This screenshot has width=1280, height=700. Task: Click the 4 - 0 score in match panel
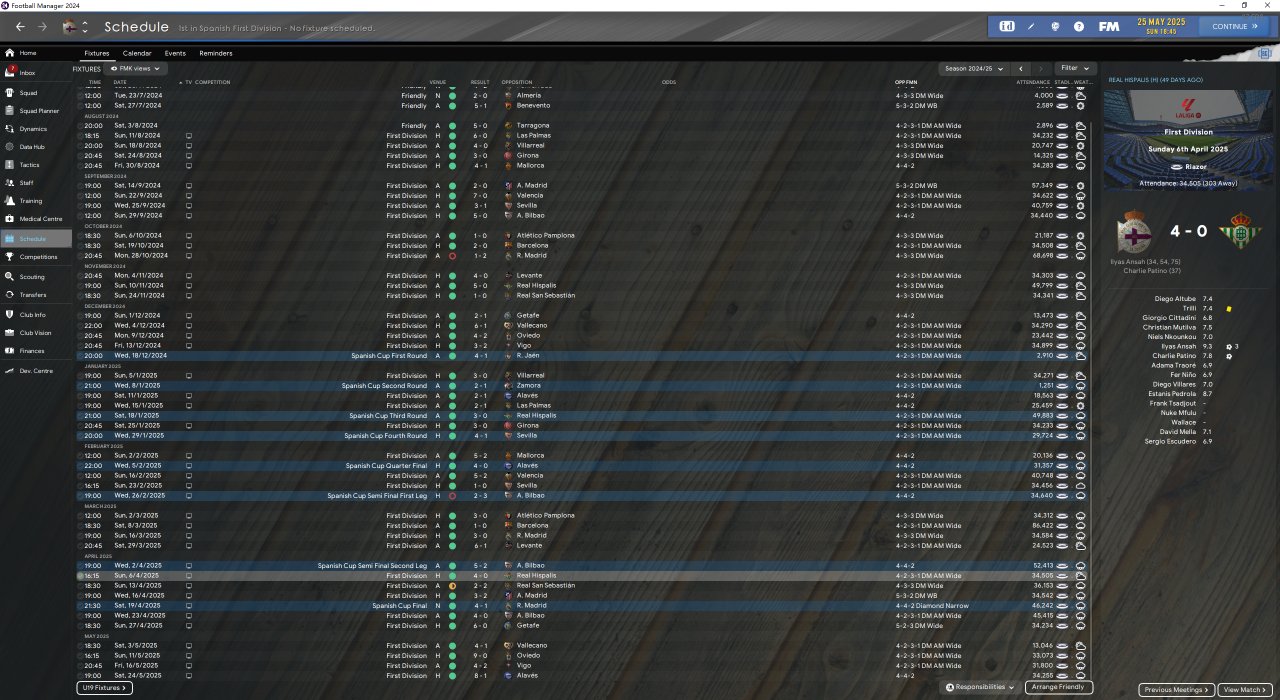tap(1188, 231)
